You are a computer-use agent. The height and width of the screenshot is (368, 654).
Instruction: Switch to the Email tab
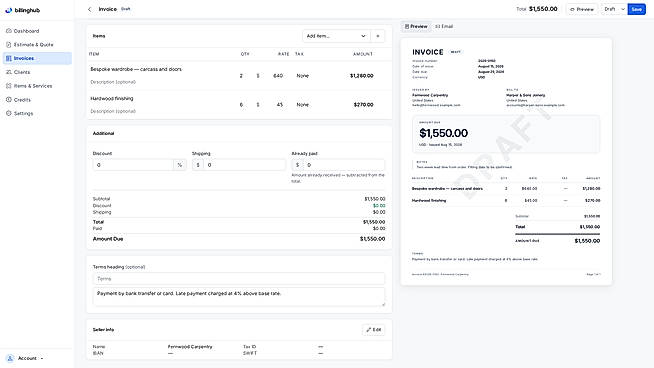[x=444, y=26]
